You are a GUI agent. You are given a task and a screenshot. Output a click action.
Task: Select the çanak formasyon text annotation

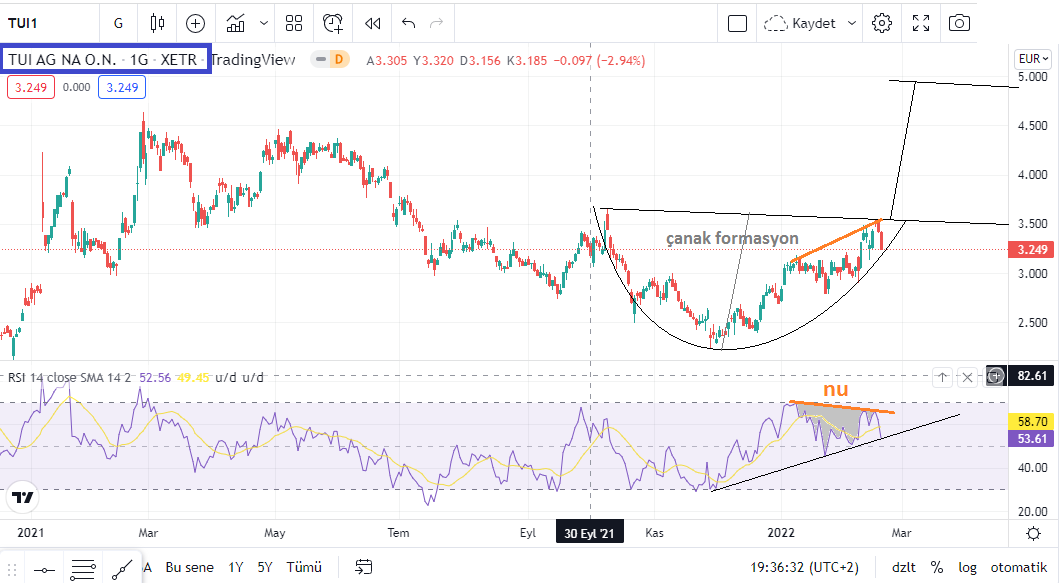pyautogui.click(x=732, y=238)
